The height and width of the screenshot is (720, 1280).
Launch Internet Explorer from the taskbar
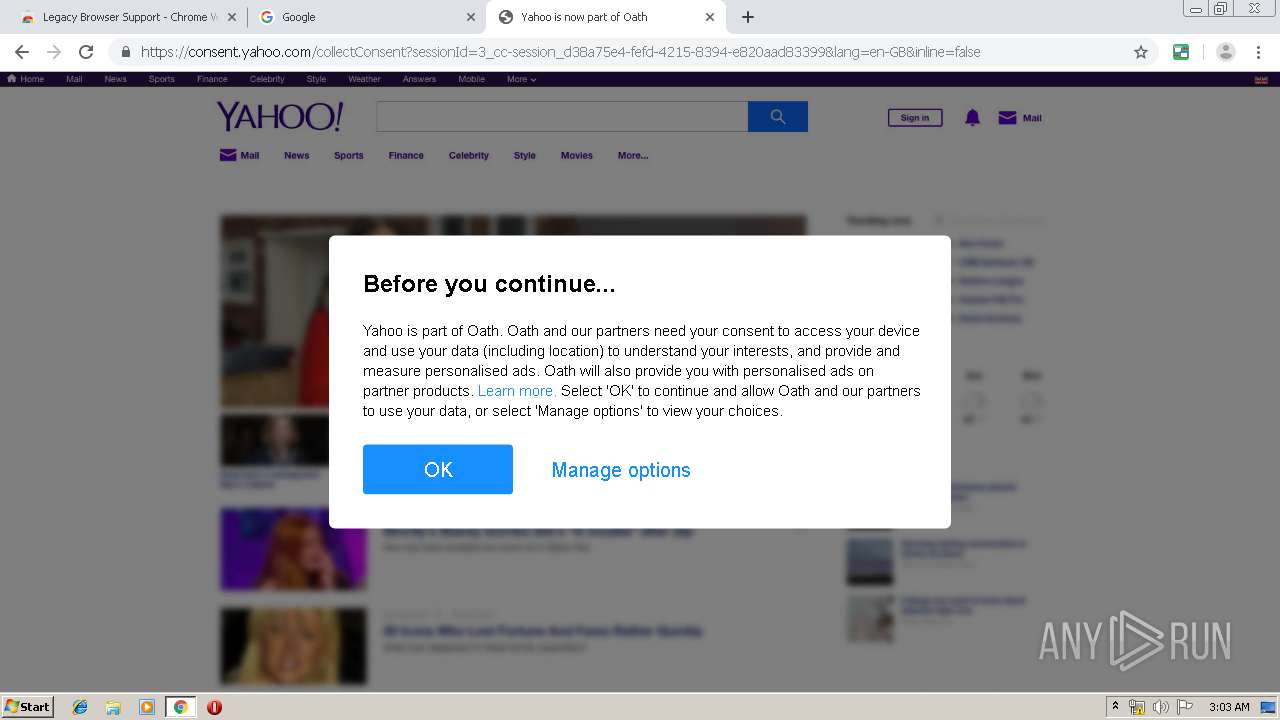80,707
